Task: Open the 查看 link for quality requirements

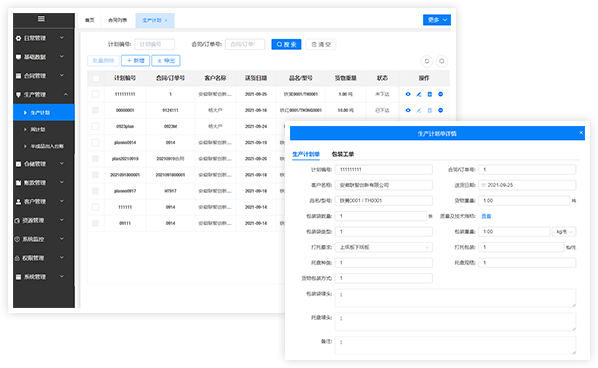Action: pyautogui.click(x=486, y=216)
